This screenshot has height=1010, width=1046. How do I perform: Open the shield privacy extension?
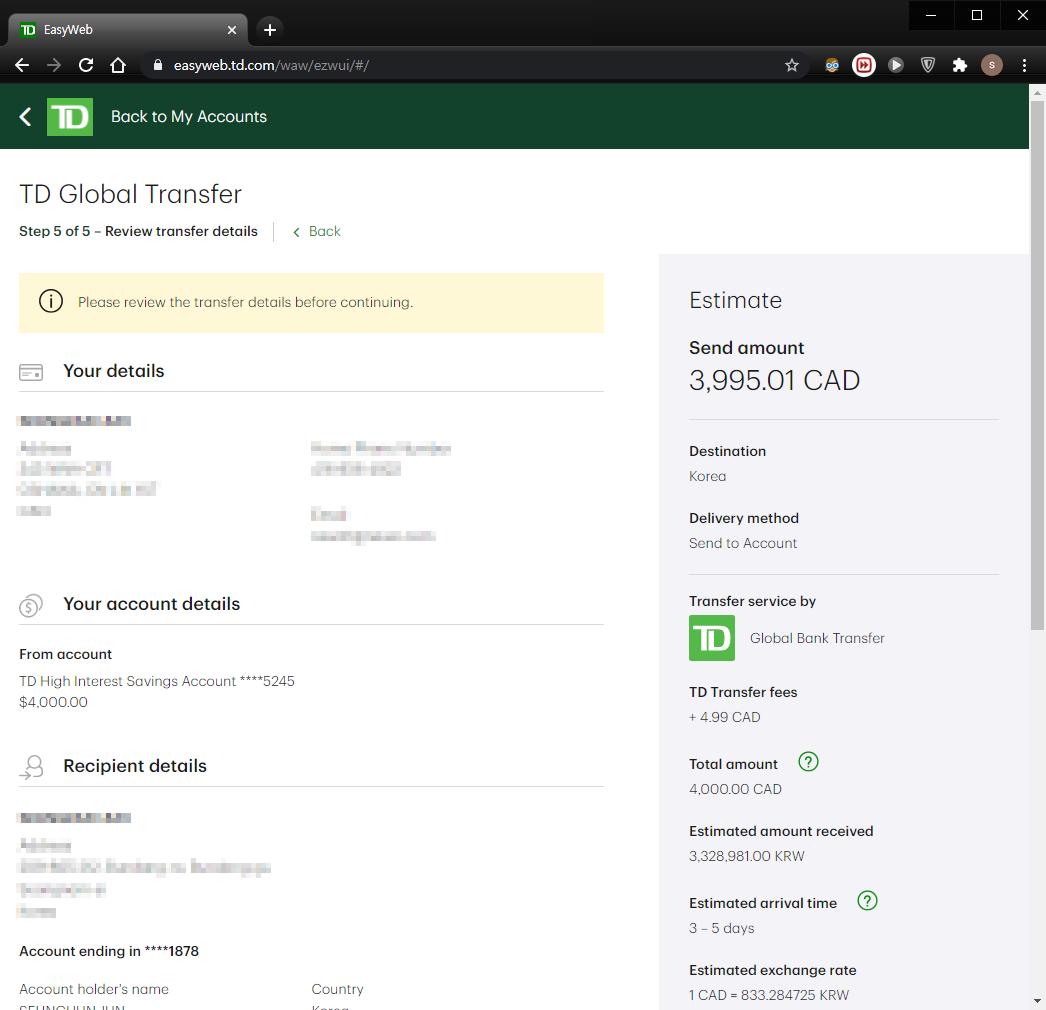pos(928,65)
